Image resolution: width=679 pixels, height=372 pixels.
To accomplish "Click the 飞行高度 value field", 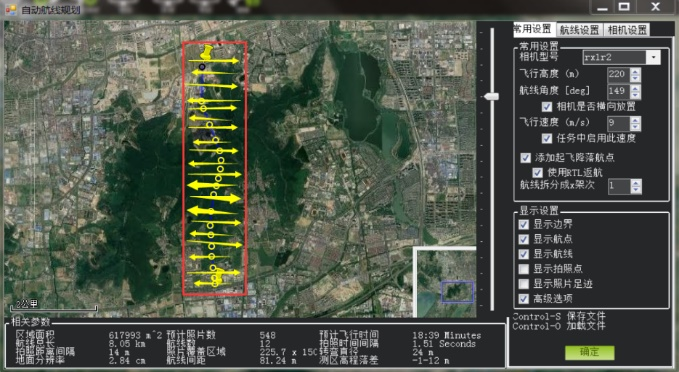I will tap(618, 74).
